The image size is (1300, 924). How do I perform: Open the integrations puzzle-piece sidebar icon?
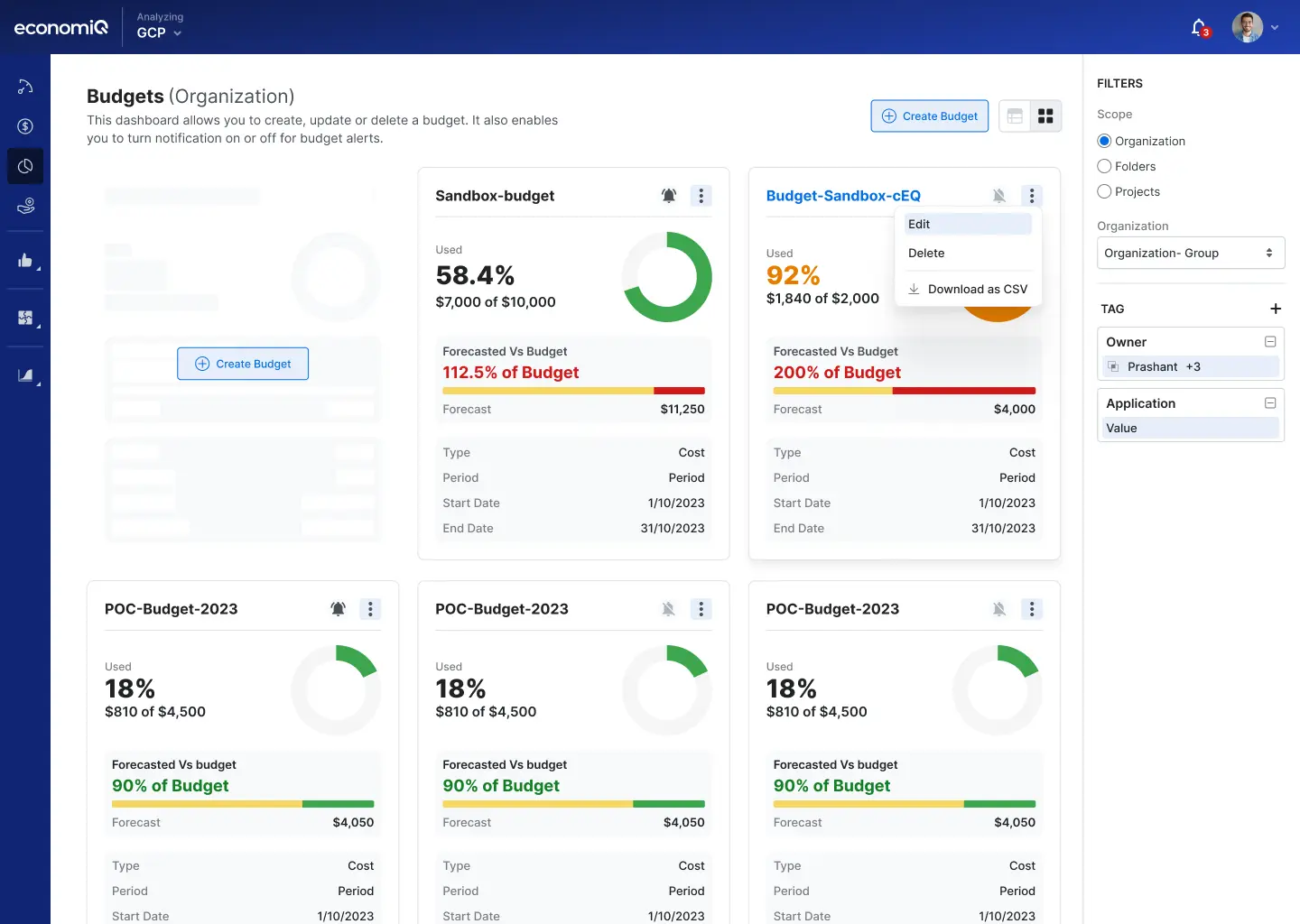pyautogui.click(x=24, y=317)
